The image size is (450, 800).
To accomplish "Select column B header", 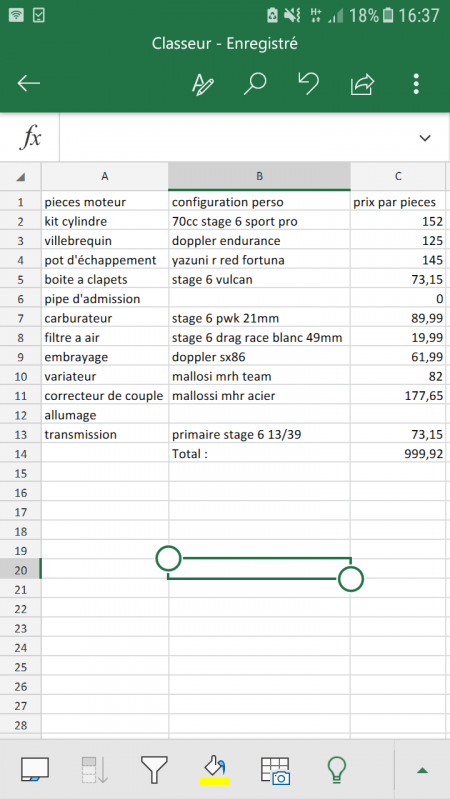I will 259,177.
